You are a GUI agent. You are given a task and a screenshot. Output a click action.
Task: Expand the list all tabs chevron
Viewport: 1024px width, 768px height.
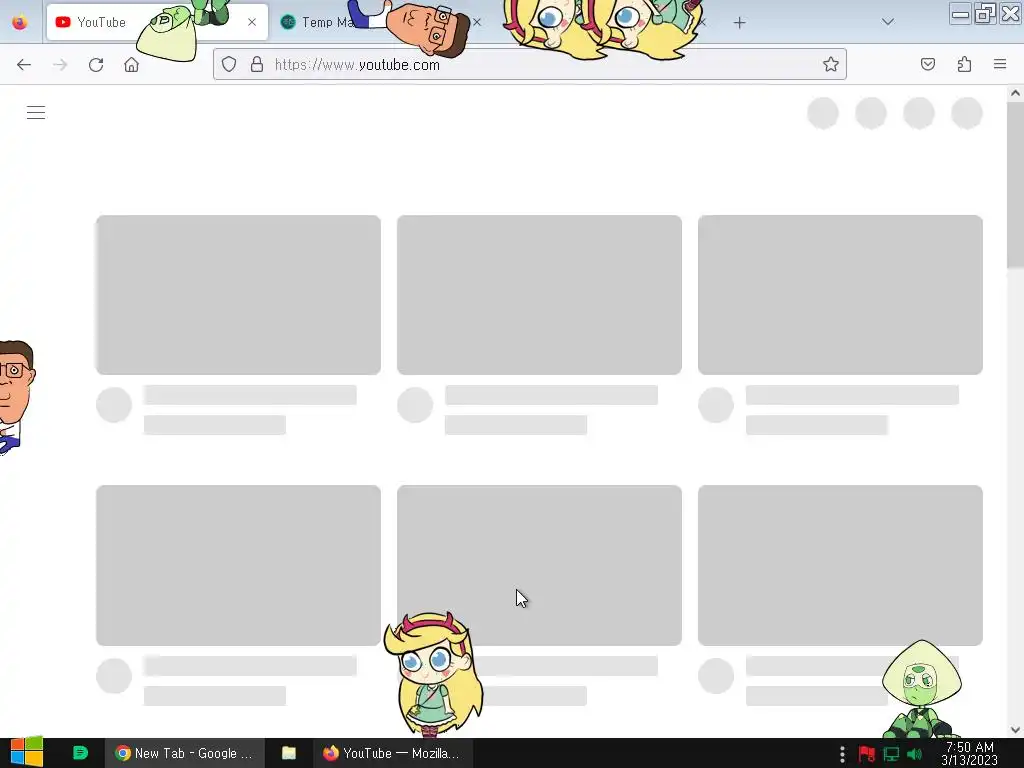click(888, 22)
